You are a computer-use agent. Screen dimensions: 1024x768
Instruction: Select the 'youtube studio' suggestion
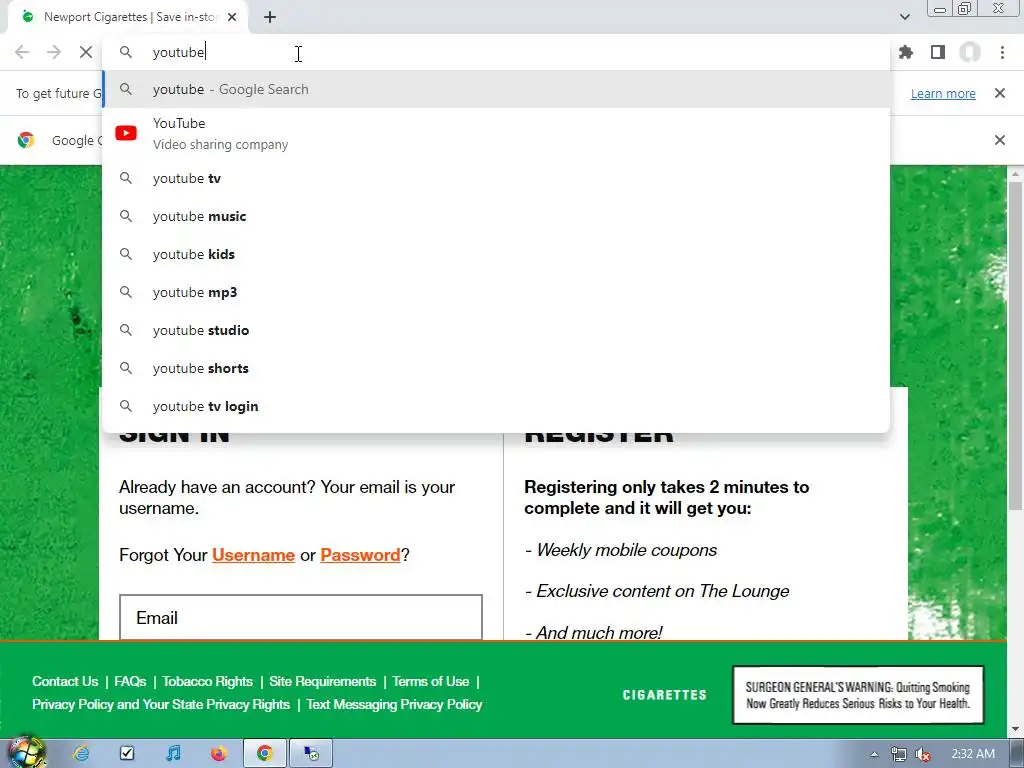tap(496, 330)
